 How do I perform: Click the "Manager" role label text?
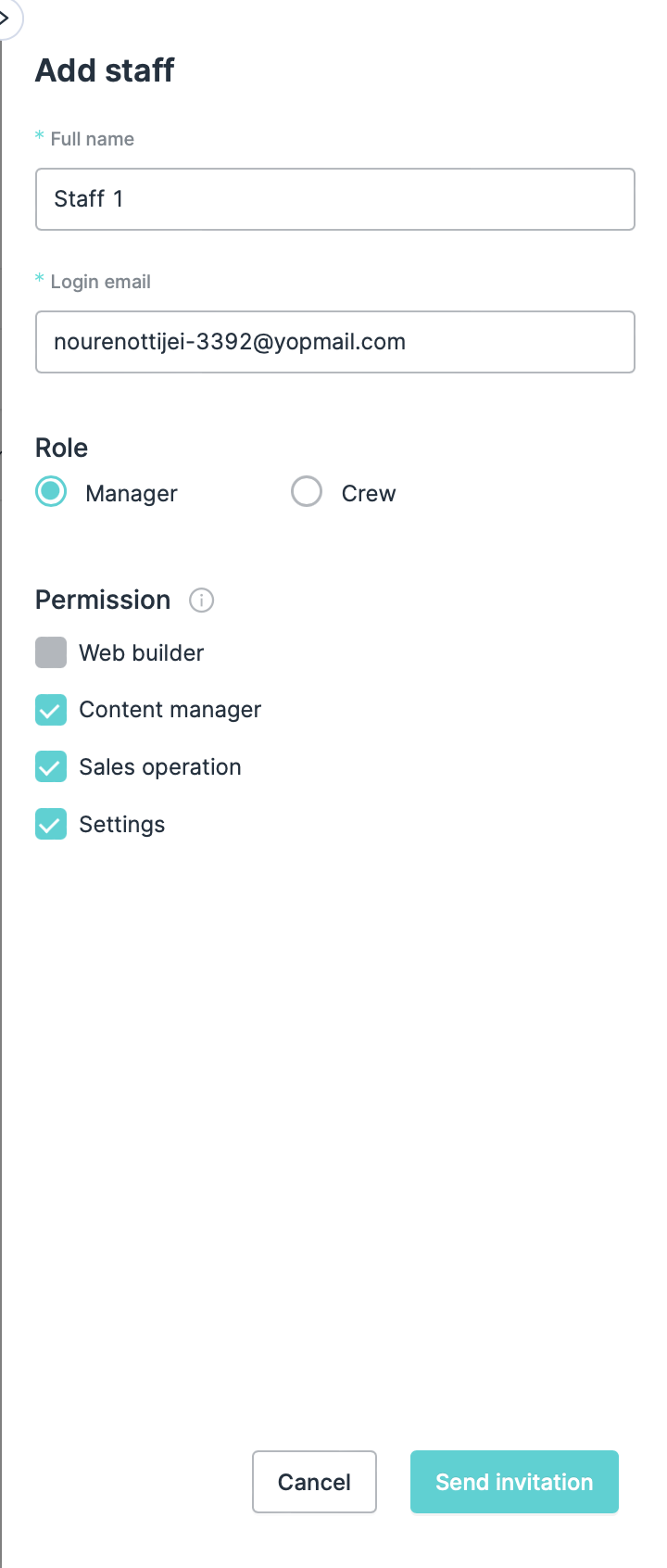(x=131, y=494)
